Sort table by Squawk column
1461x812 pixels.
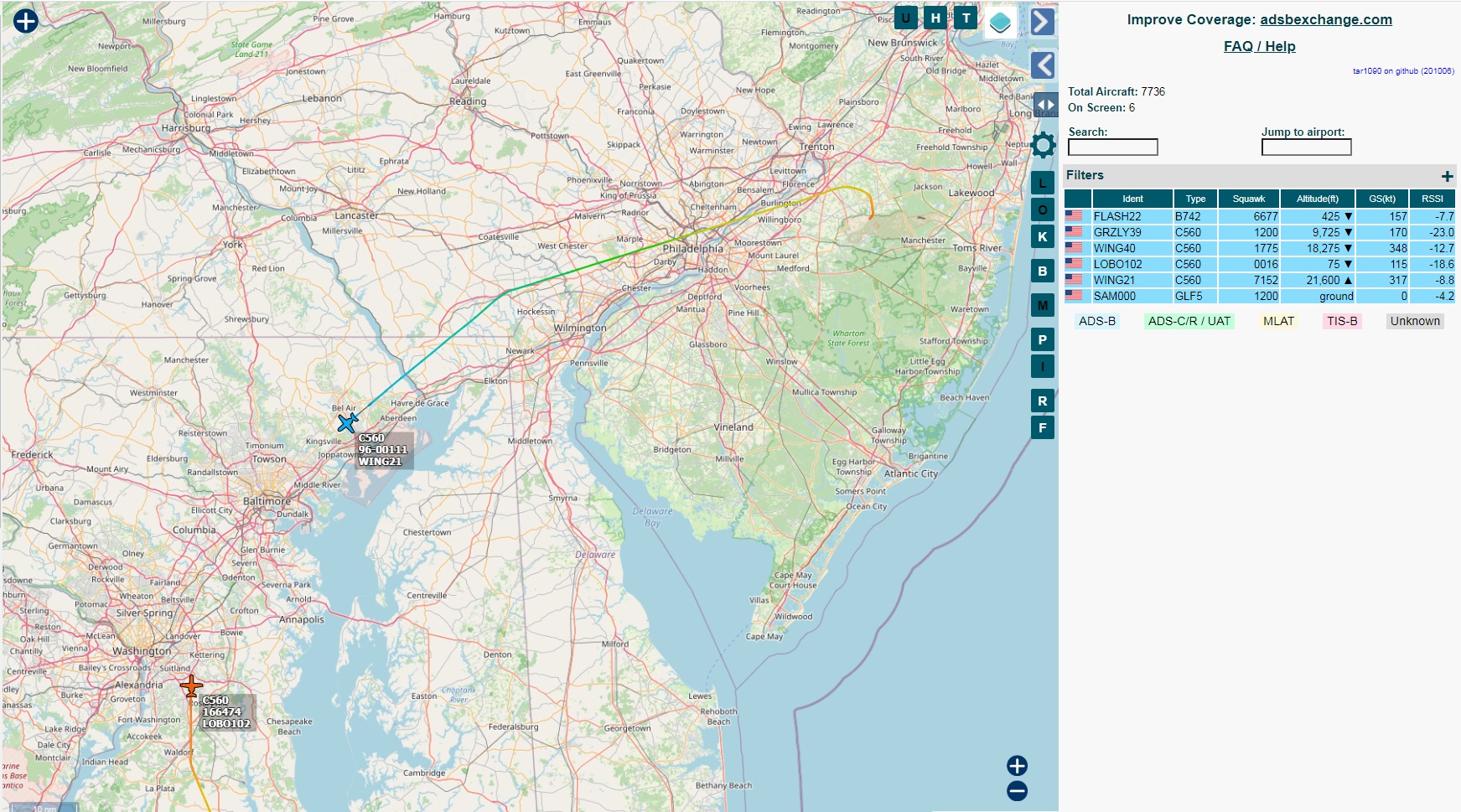click(1249, 199)
